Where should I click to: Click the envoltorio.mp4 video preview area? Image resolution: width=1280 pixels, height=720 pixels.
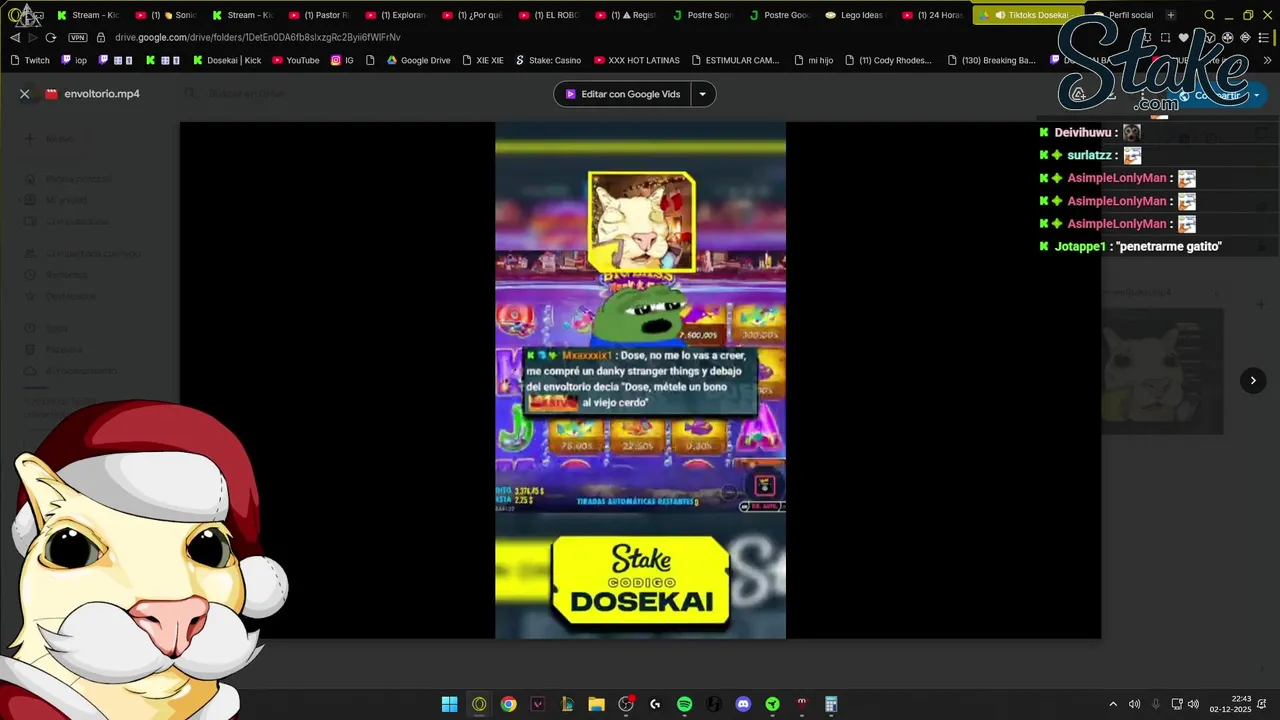point(640,380)
